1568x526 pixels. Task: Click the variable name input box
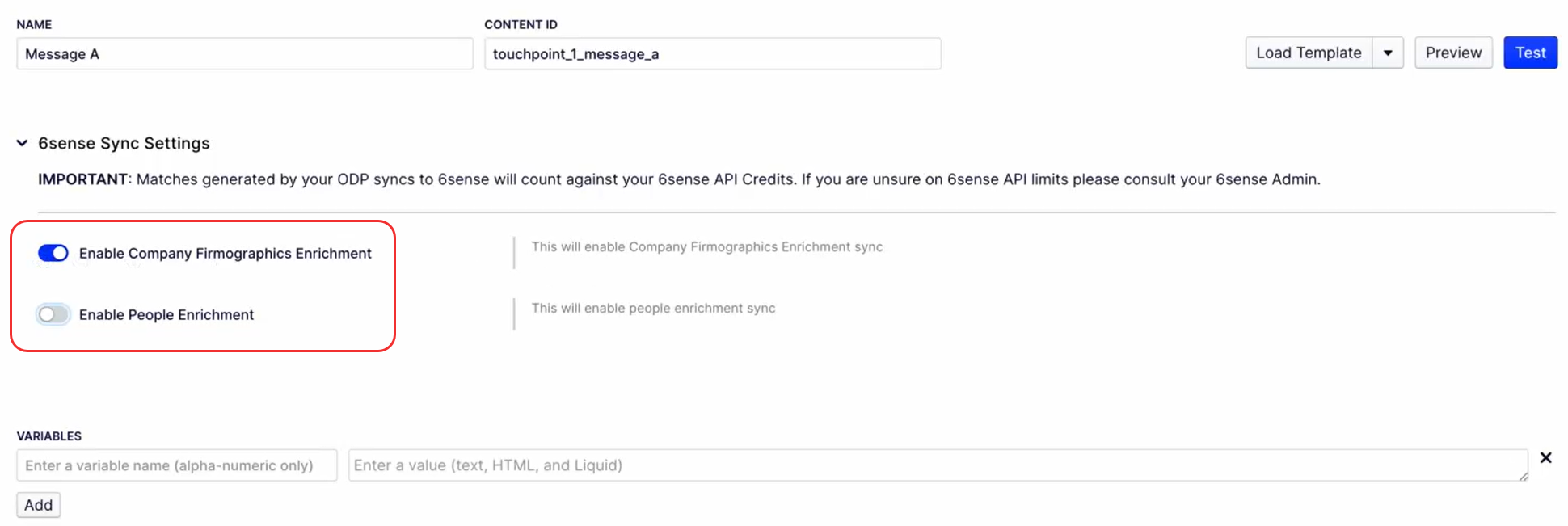click(x=177, y=465)
